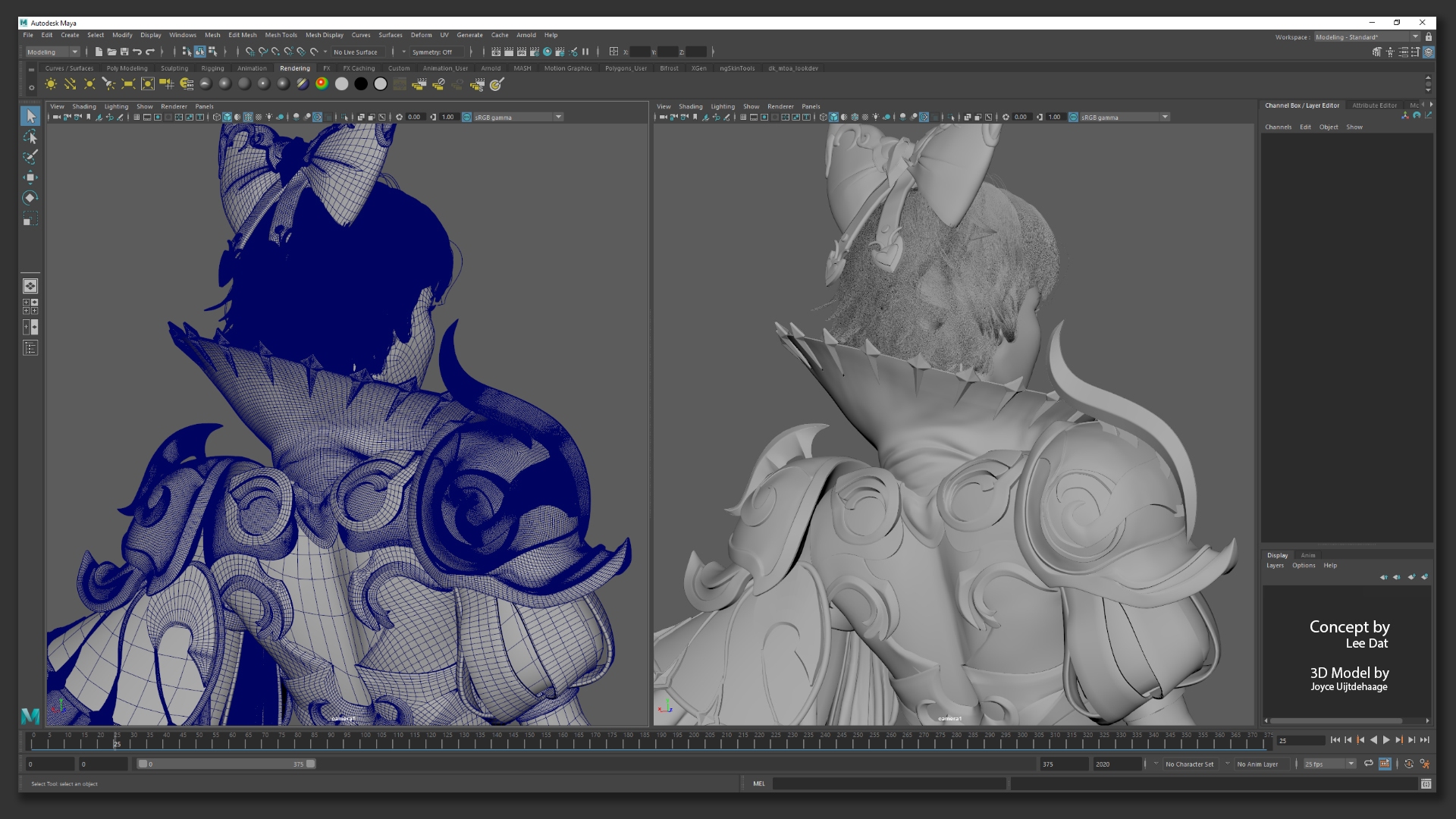Toggle Modeling Toolkit sidebar icon
The image size is (1456, 819).
click(1377, 52)
